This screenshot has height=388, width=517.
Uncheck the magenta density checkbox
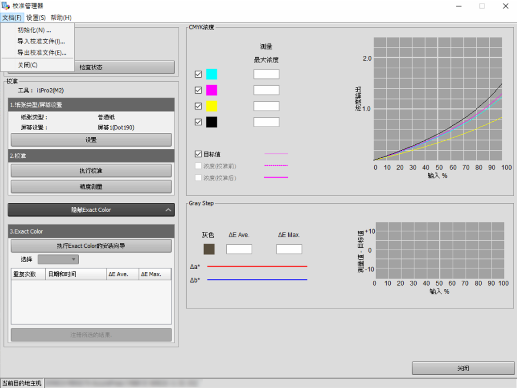tap(198, 90)
